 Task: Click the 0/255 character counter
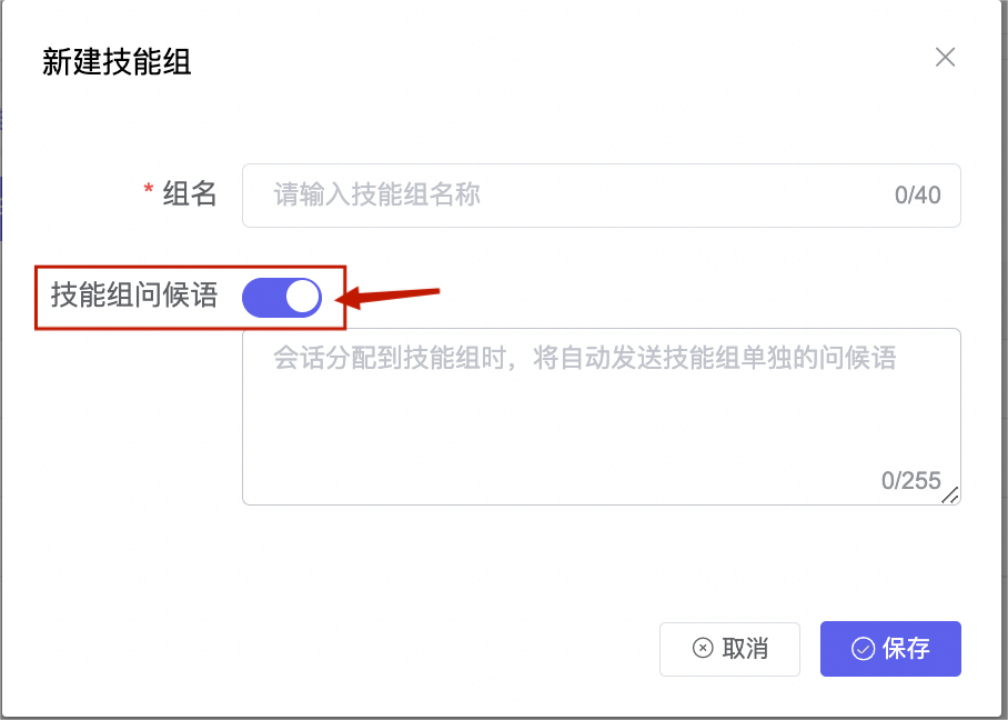pos(911,480)
